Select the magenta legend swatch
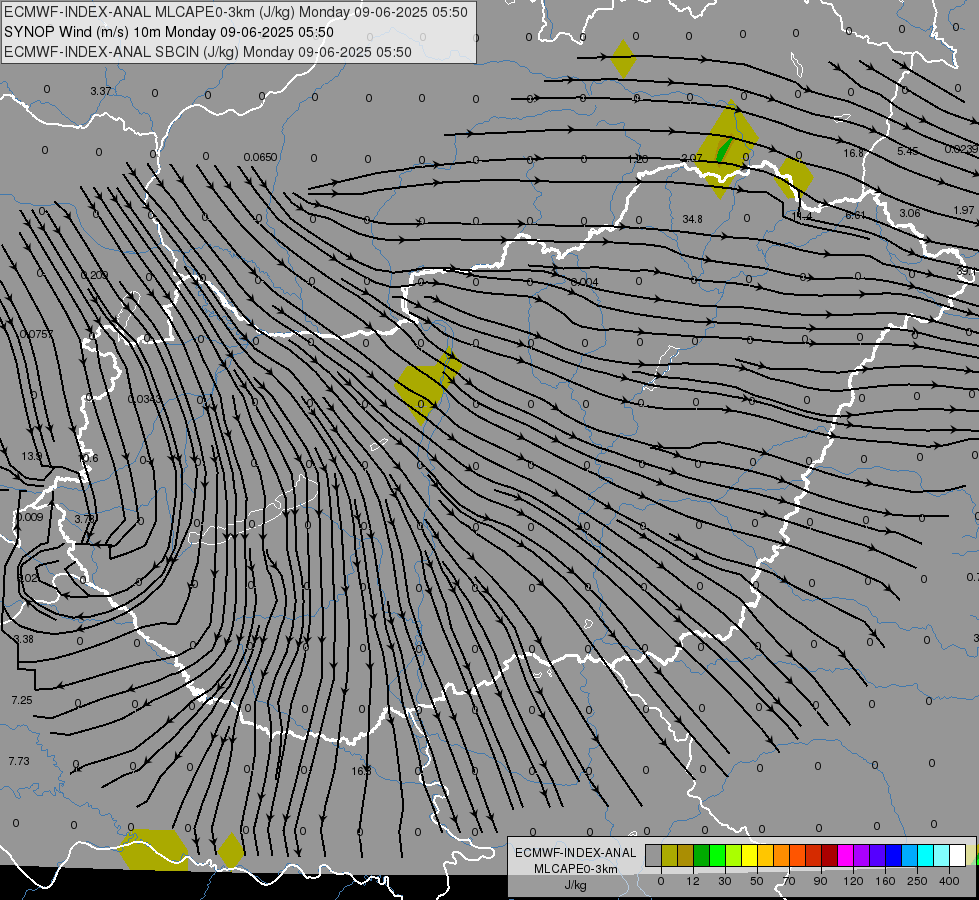This screenshot has height=900, width=979. pyautogui.click(x=845, y=855)
